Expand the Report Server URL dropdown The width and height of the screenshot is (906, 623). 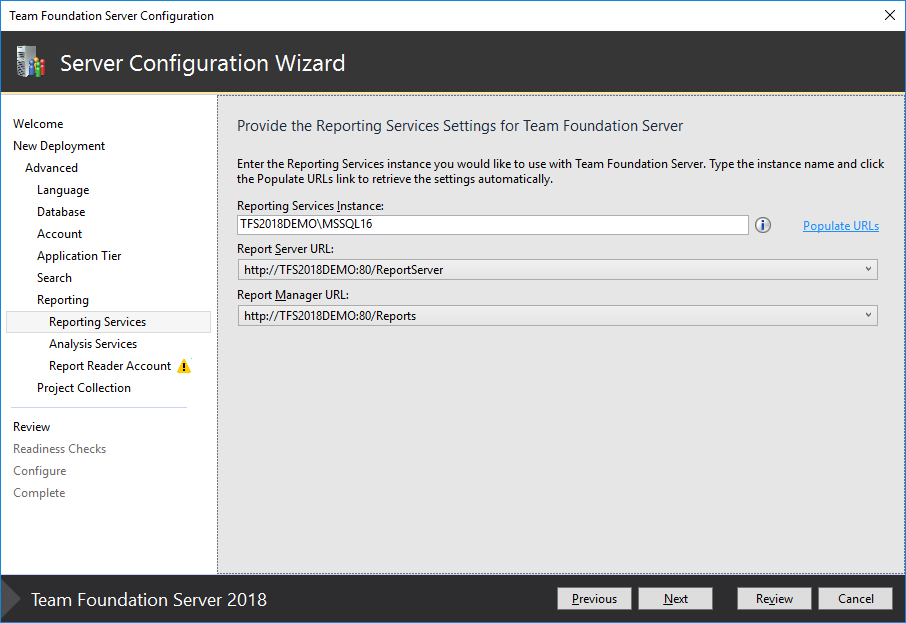click(868, 270)
